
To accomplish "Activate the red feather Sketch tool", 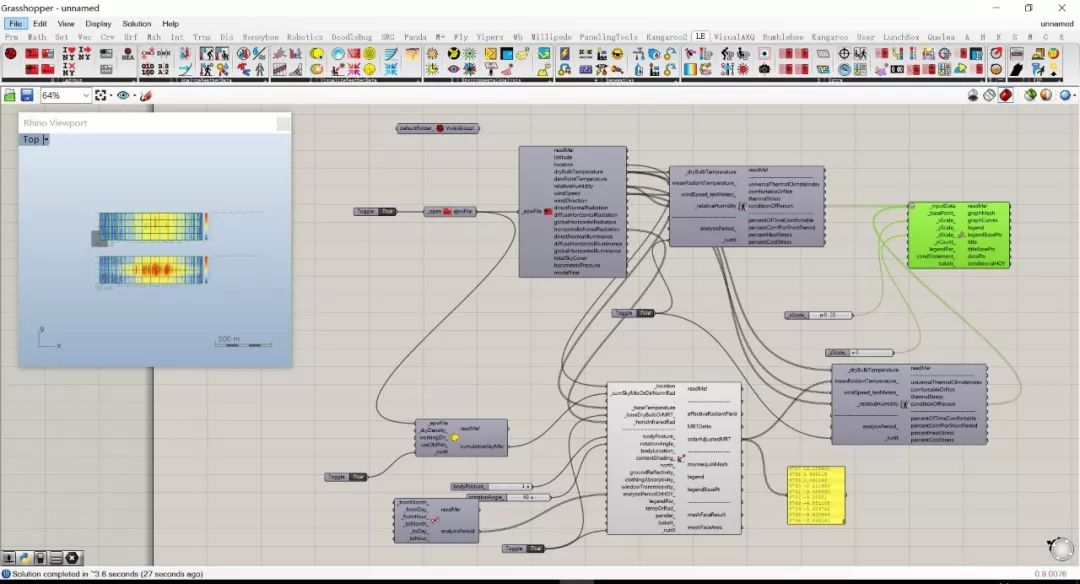I will (x=145, y=95).
